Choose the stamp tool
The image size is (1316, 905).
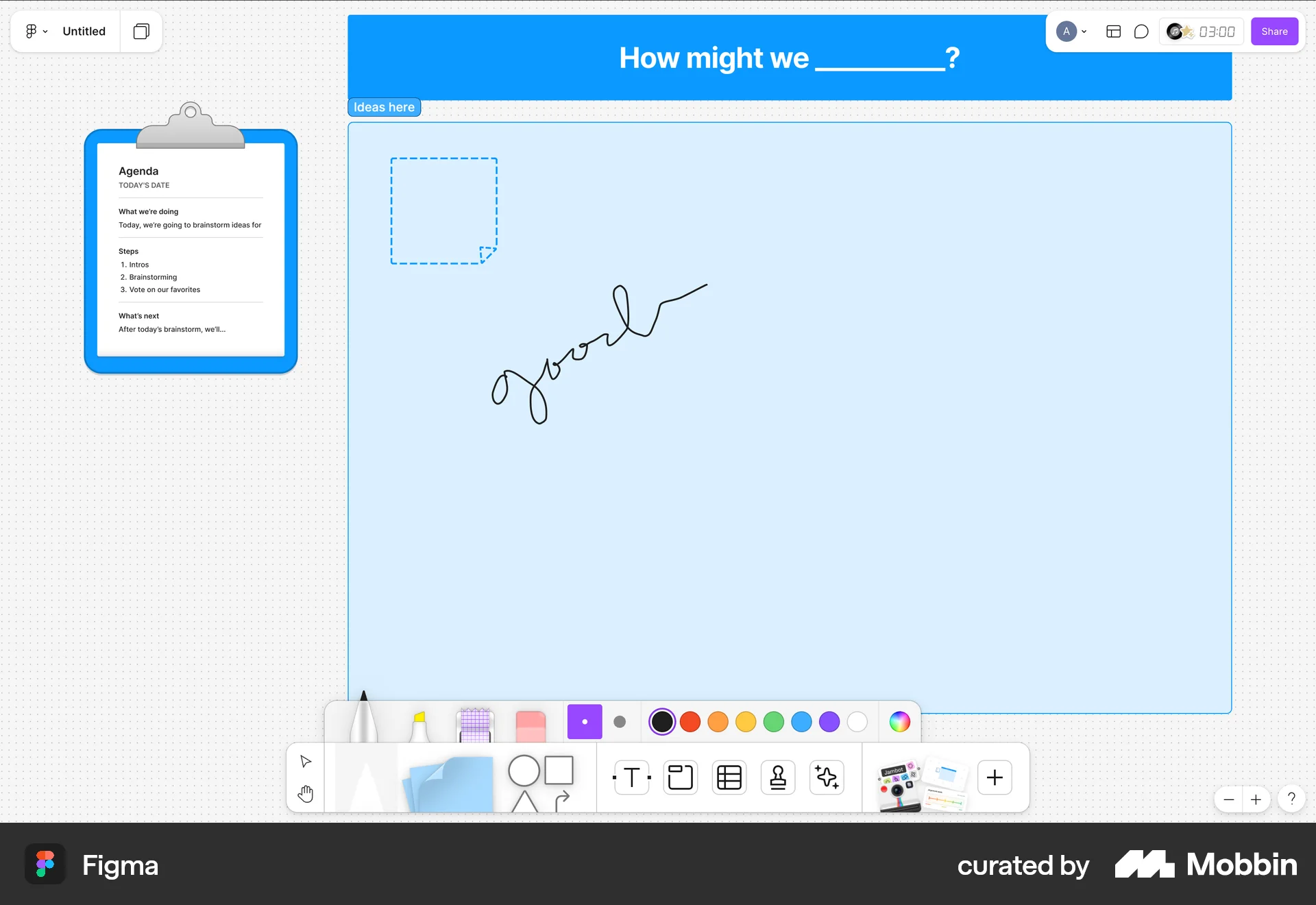[x=778, y=777]
